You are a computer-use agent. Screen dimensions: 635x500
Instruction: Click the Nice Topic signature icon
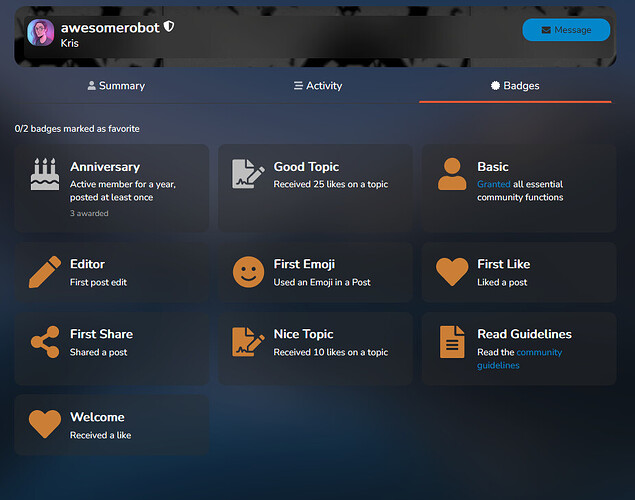[x=248, y=342]
